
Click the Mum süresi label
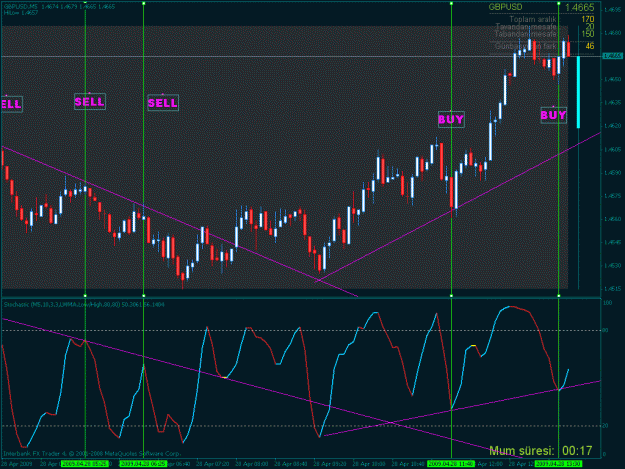(x=522, y=451)
